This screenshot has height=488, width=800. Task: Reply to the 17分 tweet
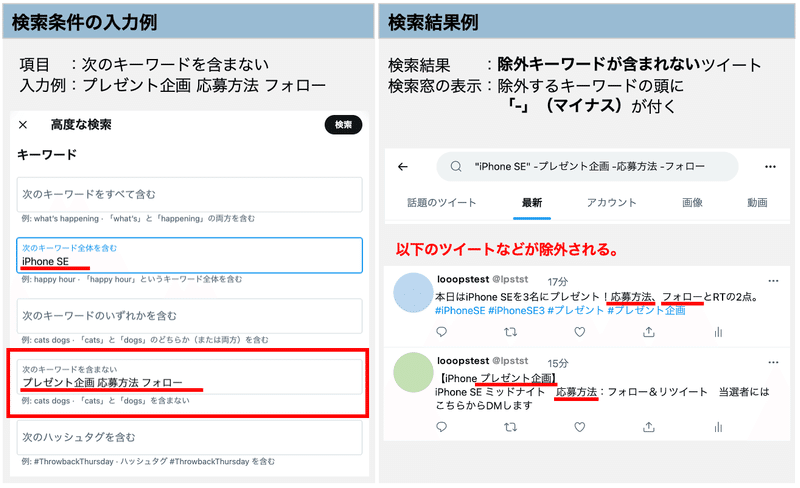click(x=442, y=332)
